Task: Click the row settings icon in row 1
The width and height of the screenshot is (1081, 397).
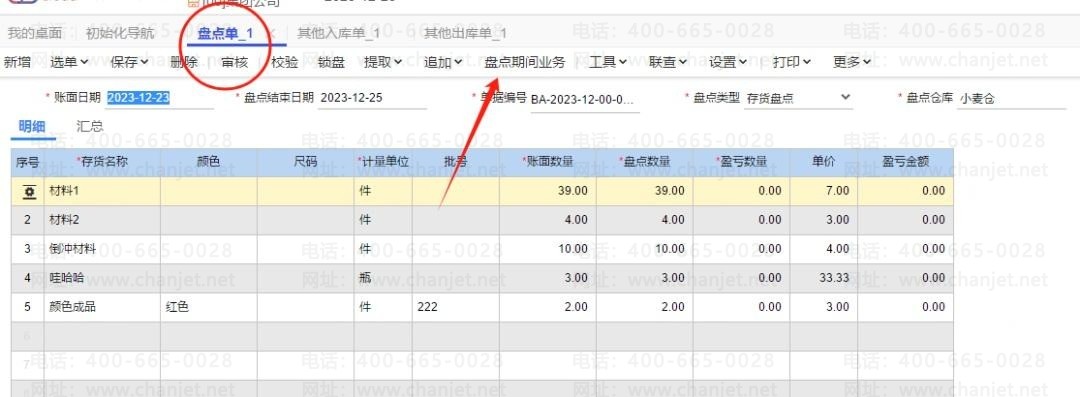Action: pos(28,192)
